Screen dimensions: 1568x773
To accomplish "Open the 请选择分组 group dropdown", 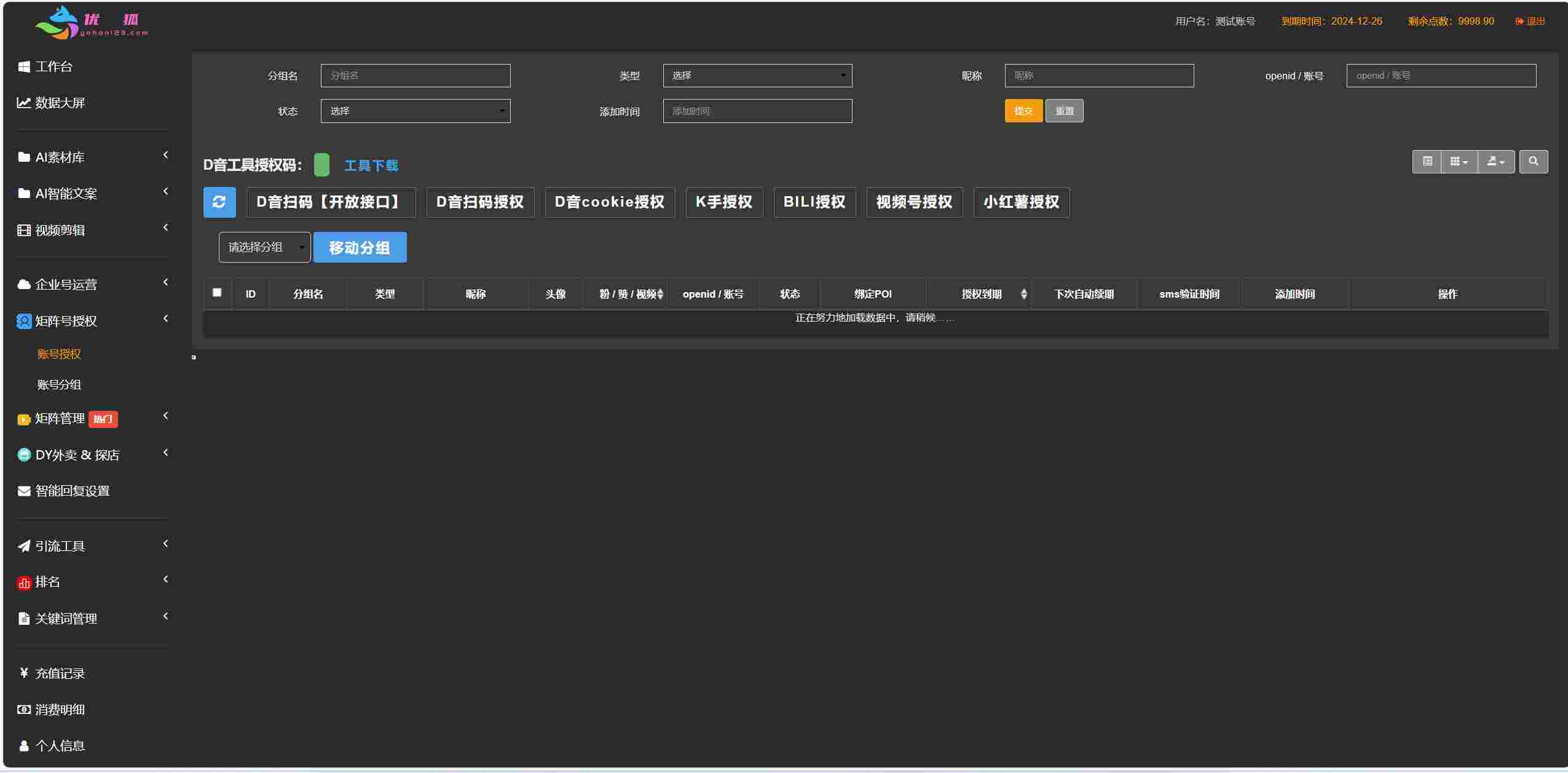I will tap(264, 247).
